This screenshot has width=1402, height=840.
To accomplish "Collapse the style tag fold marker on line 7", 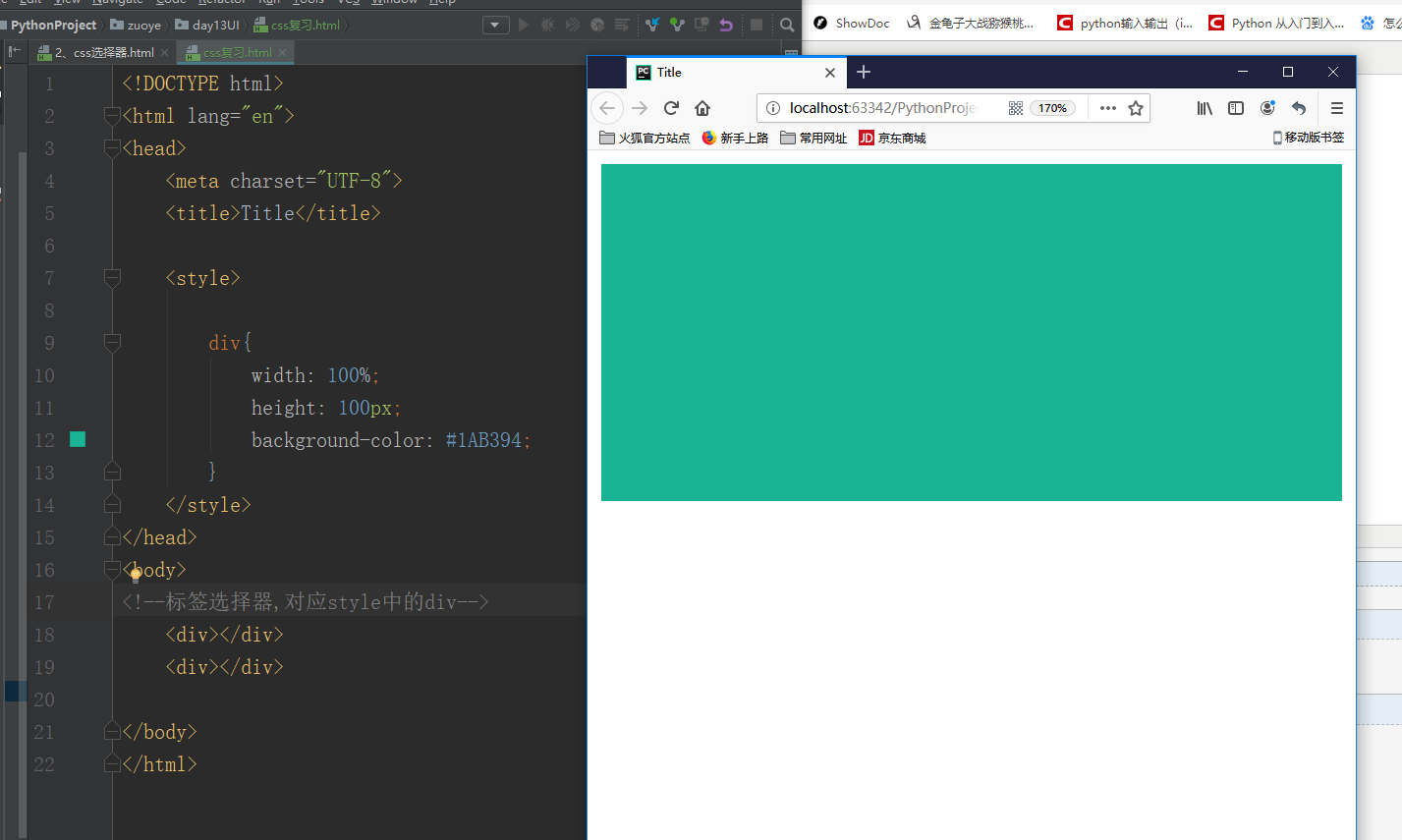I will pos(112,278).
